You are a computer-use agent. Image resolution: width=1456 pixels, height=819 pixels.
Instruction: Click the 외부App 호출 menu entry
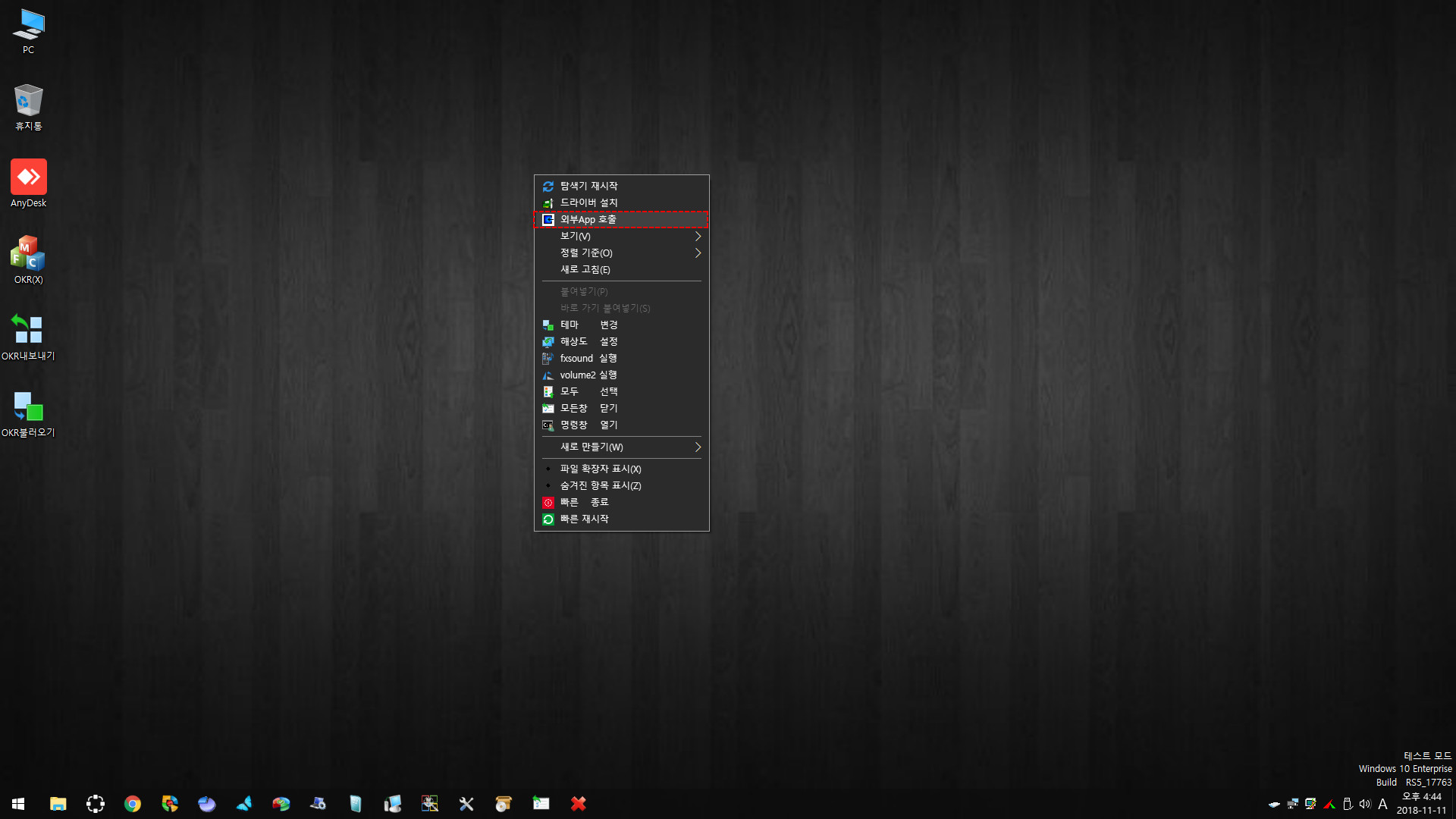[621, 219]
